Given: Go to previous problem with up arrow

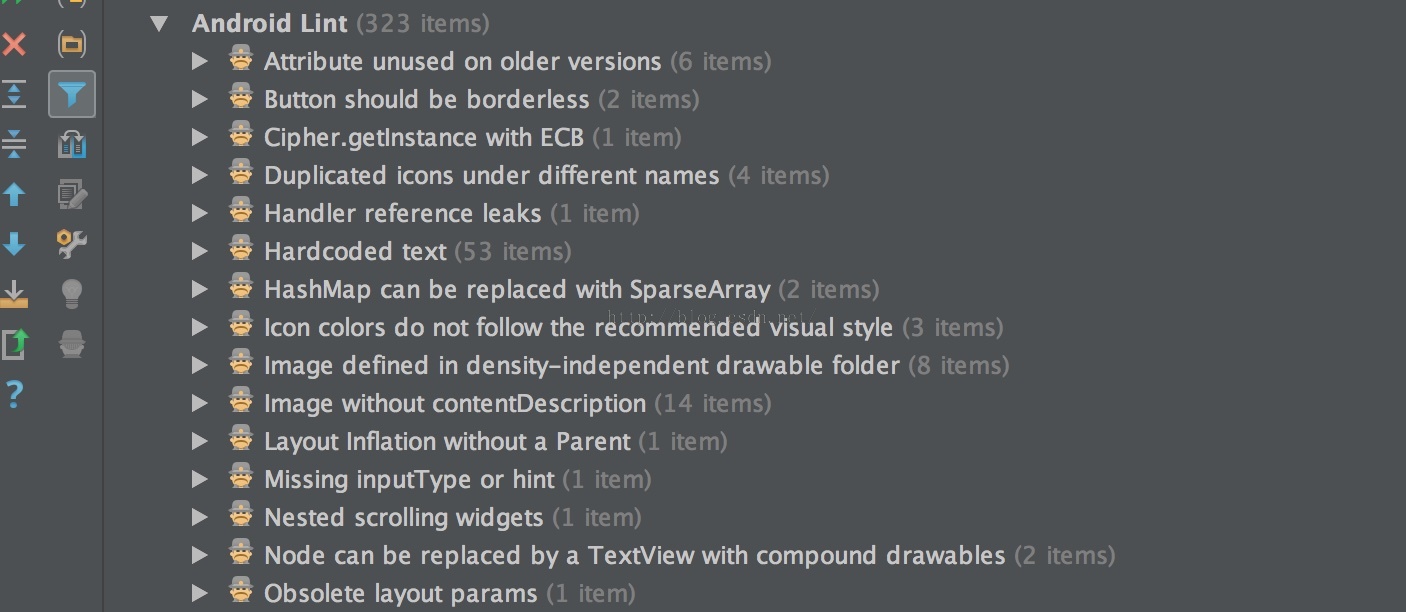Looking at the screenshot, I should point(14,194).
